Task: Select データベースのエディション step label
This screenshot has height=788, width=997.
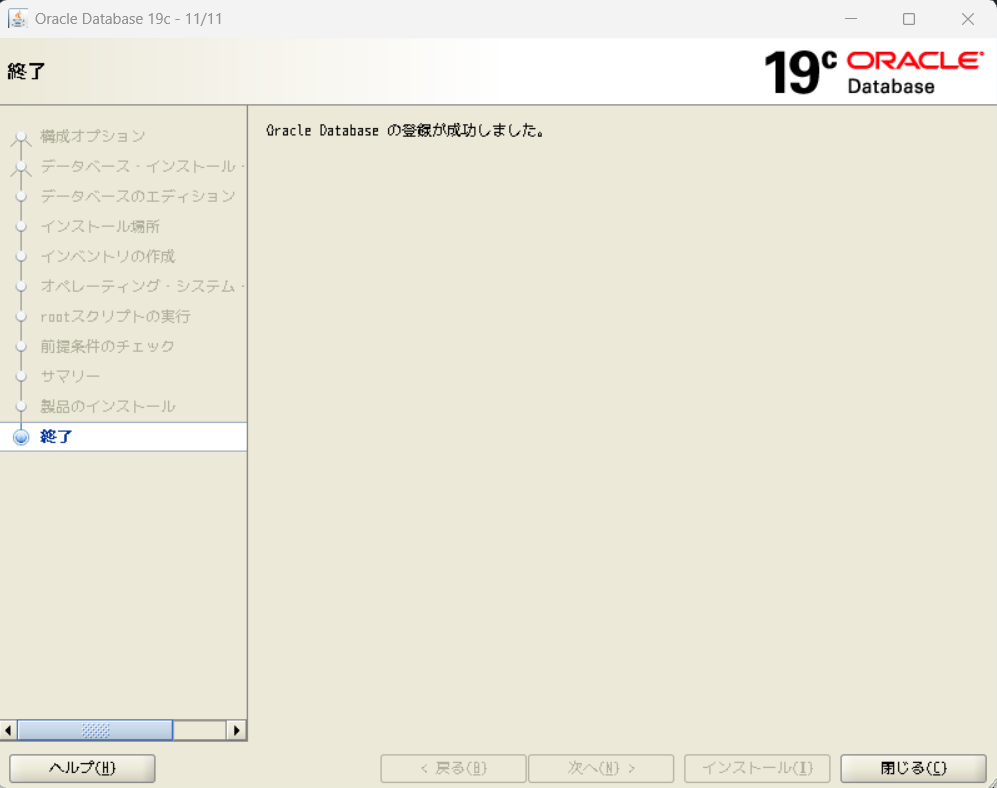Action: [x=138, y=196]
